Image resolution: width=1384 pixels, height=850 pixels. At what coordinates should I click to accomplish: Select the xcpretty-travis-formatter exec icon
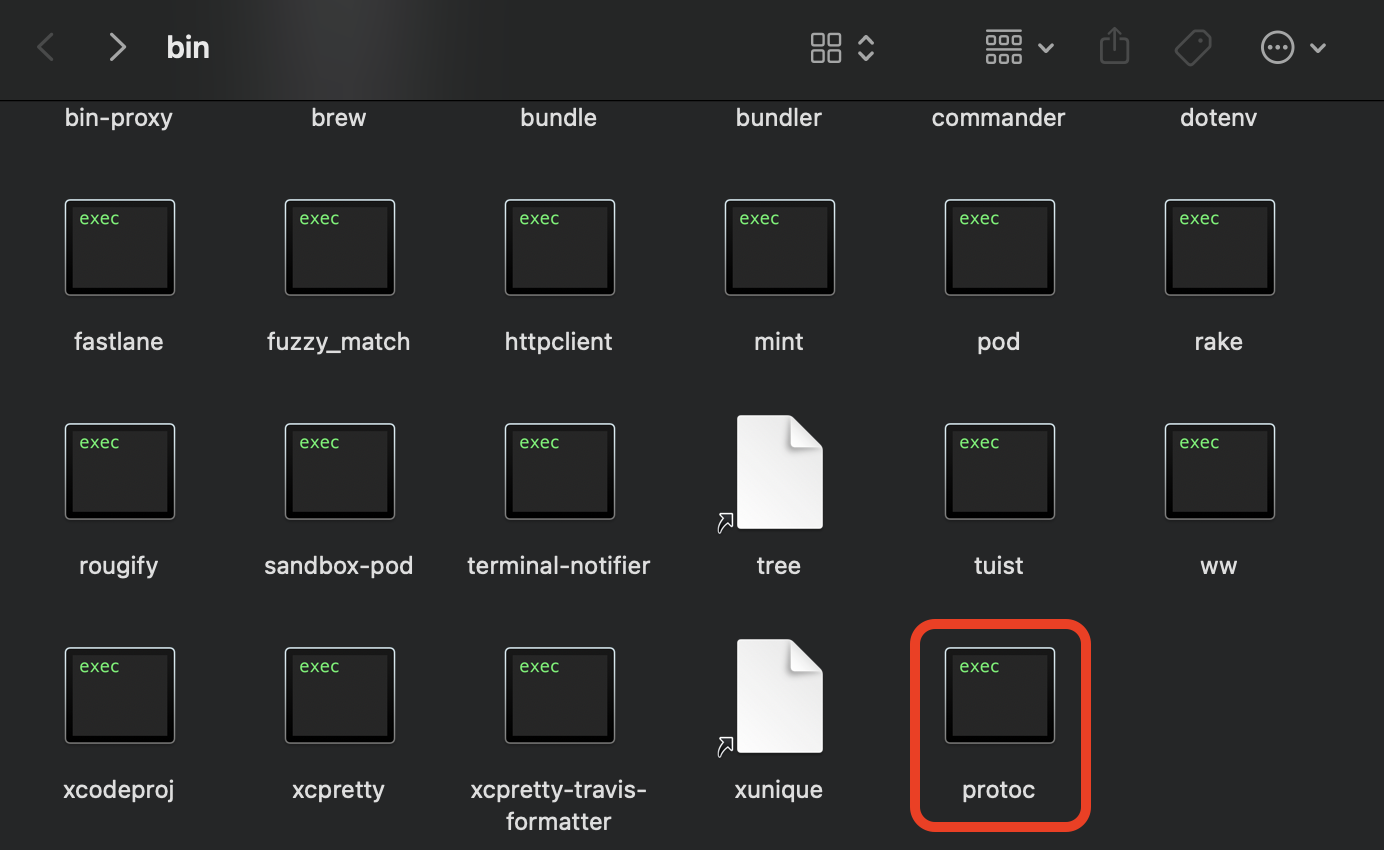(560, 695)
